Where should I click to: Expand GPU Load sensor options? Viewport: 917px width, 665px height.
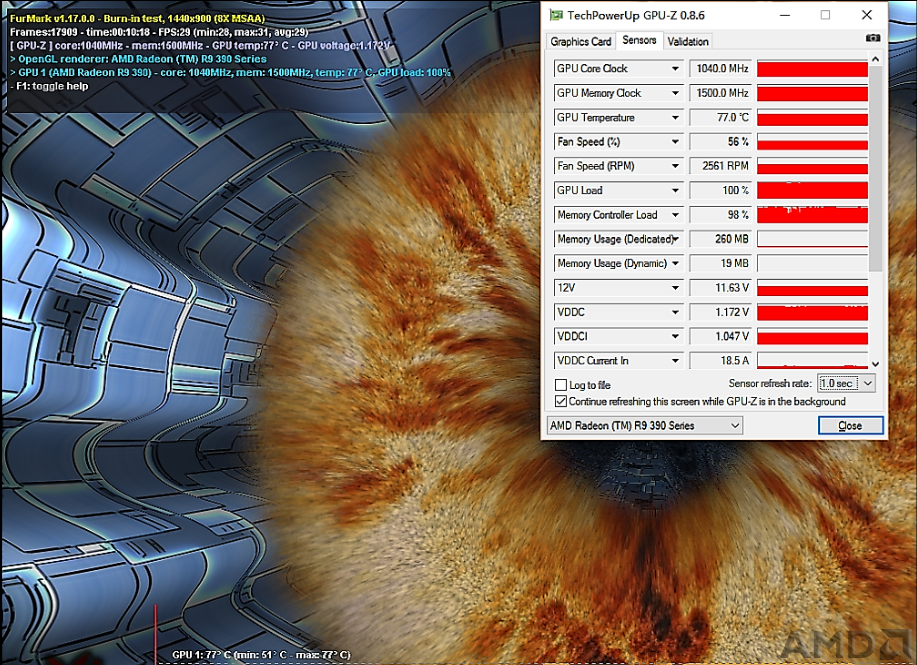[x=675, y=191]
